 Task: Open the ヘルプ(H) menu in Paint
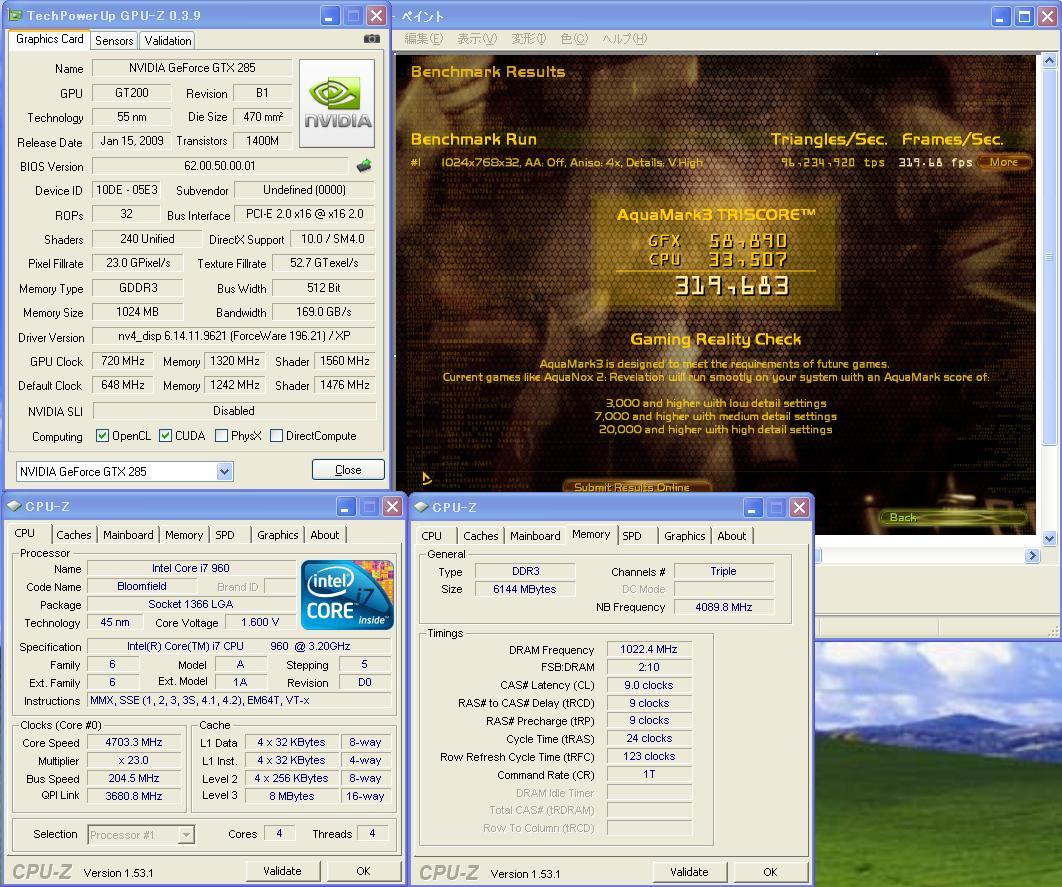(x=624, y=39)
